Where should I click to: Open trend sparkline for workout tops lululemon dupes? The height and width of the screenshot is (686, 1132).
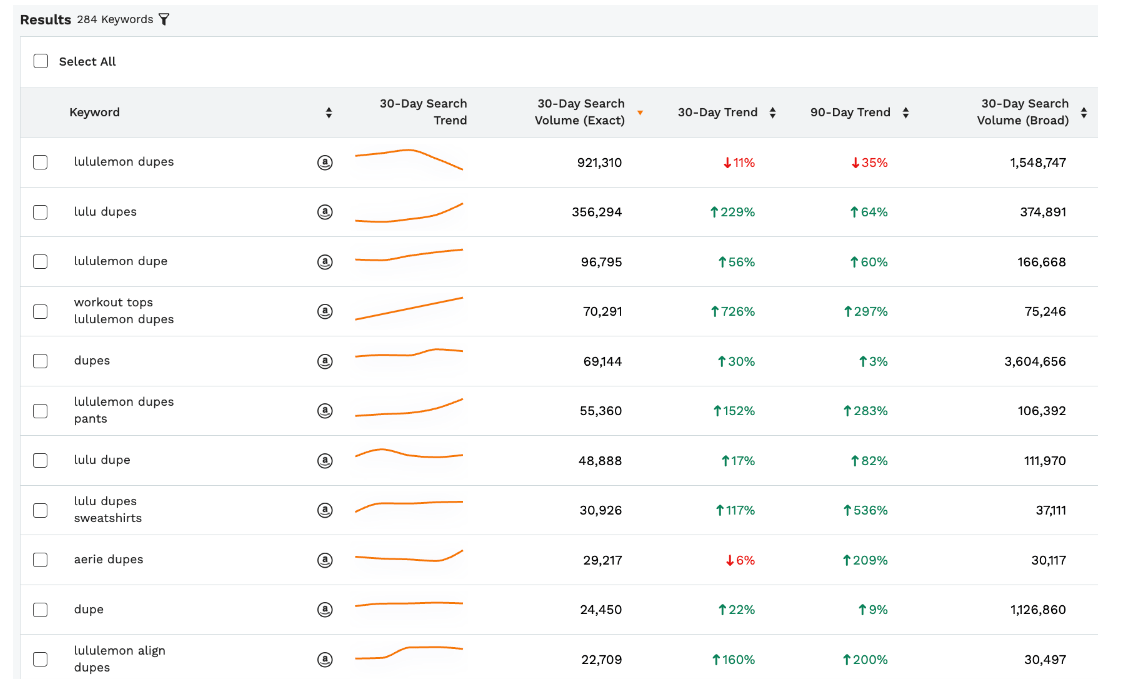pos(409,308)
